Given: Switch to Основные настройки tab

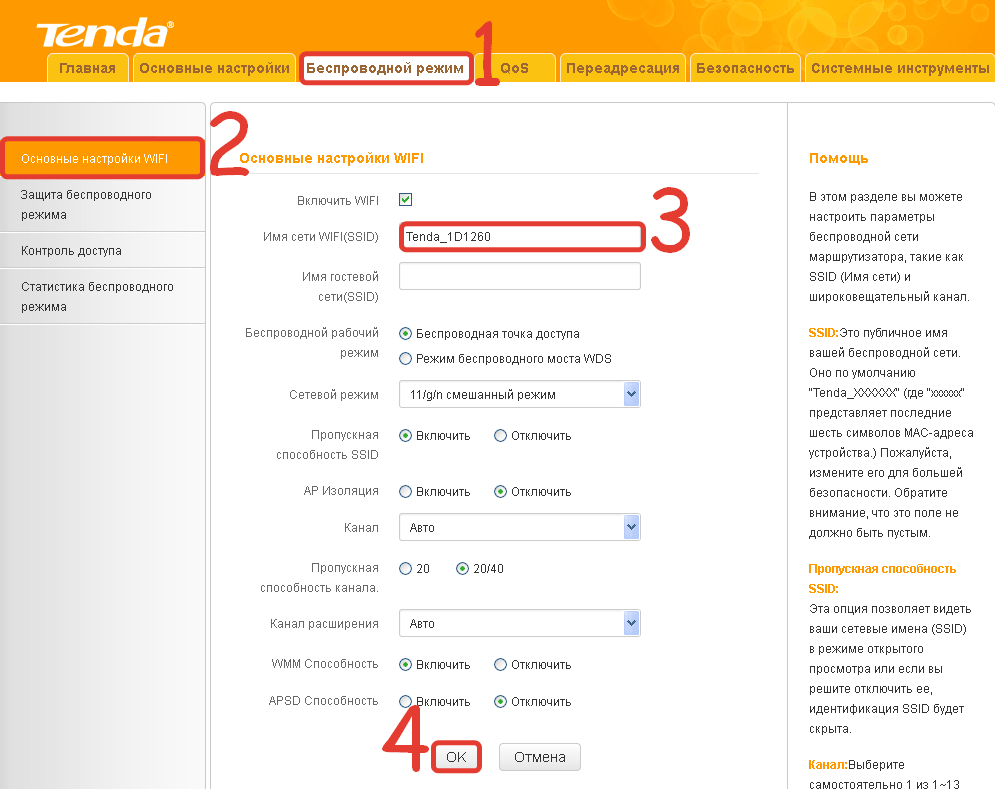Looking at the screenshot, I should [214, 68].
